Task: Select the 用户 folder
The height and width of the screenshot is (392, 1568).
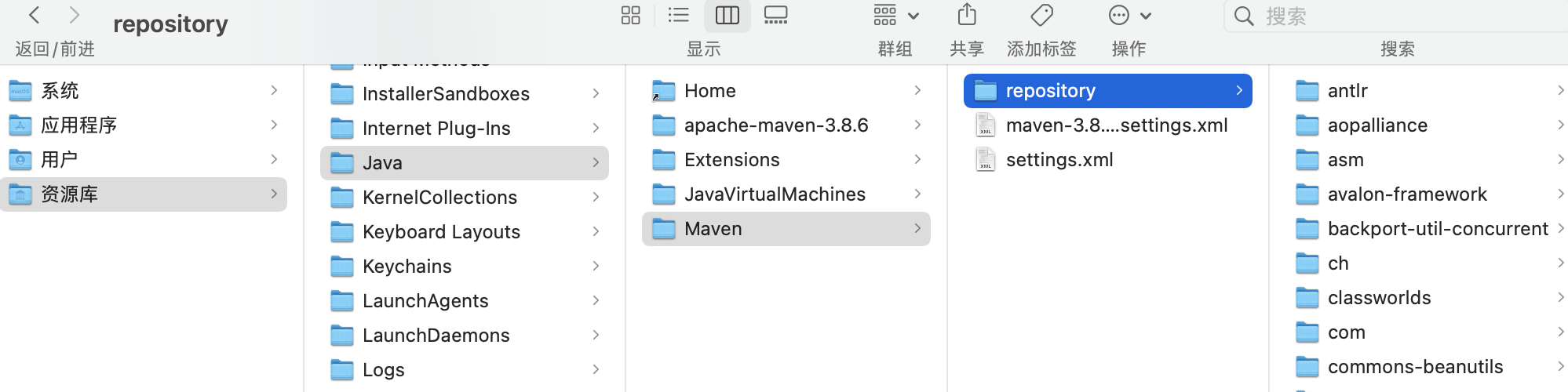Action: pyautogui.click(x=59, y=160)
